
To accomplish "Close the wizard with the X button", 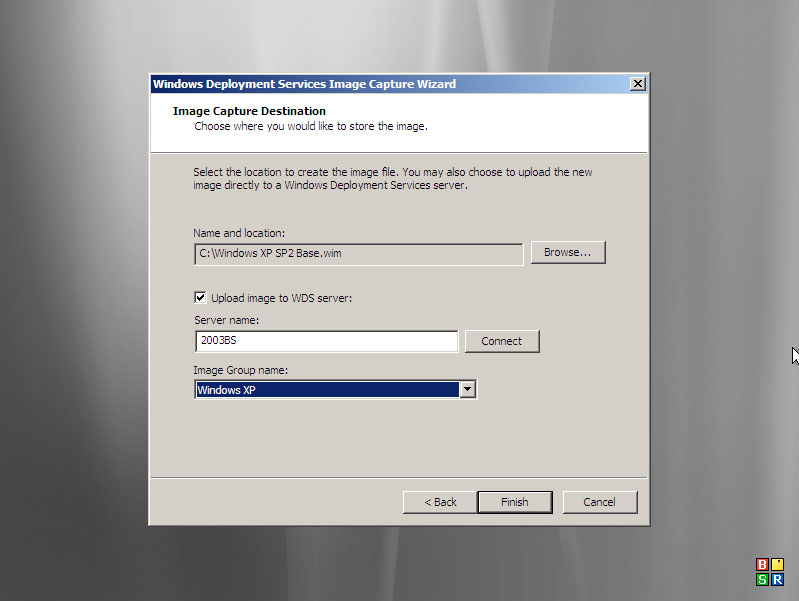I will point(637,84).
